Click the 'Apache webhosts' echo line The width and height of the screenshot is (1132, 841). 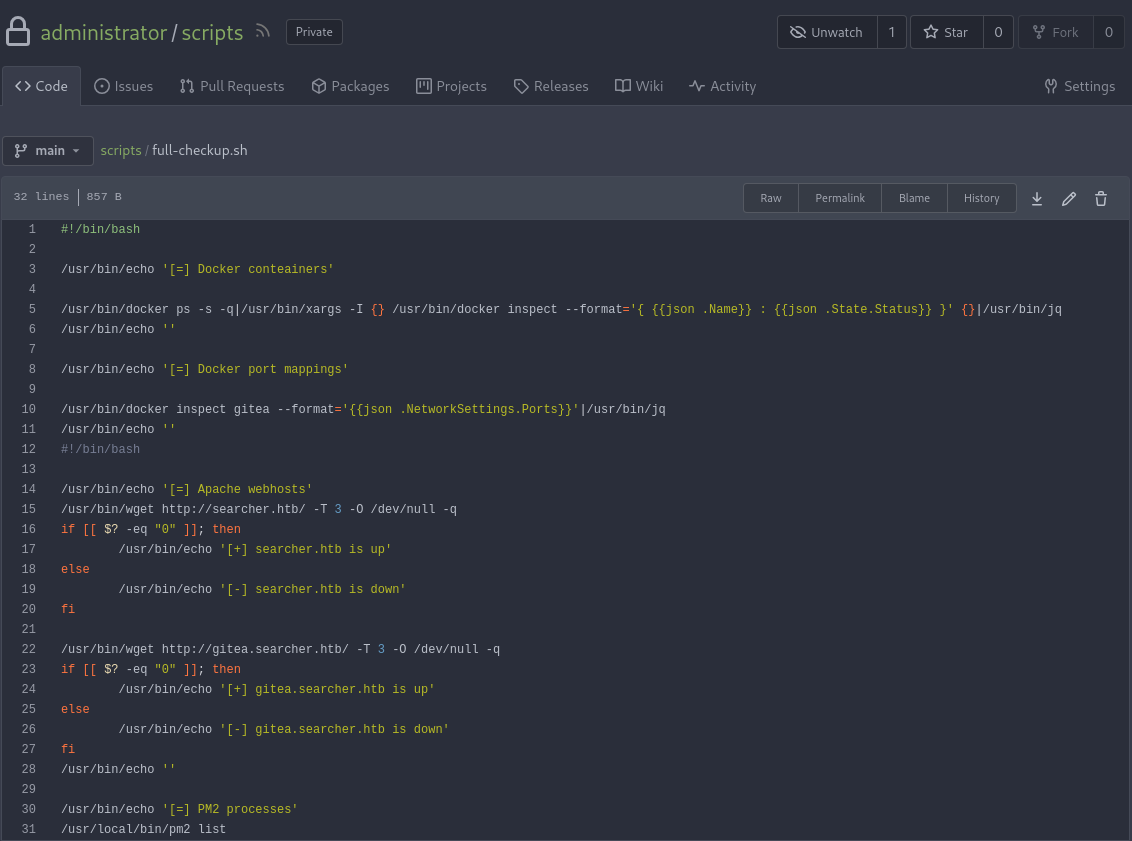click(x=186, y=489)
